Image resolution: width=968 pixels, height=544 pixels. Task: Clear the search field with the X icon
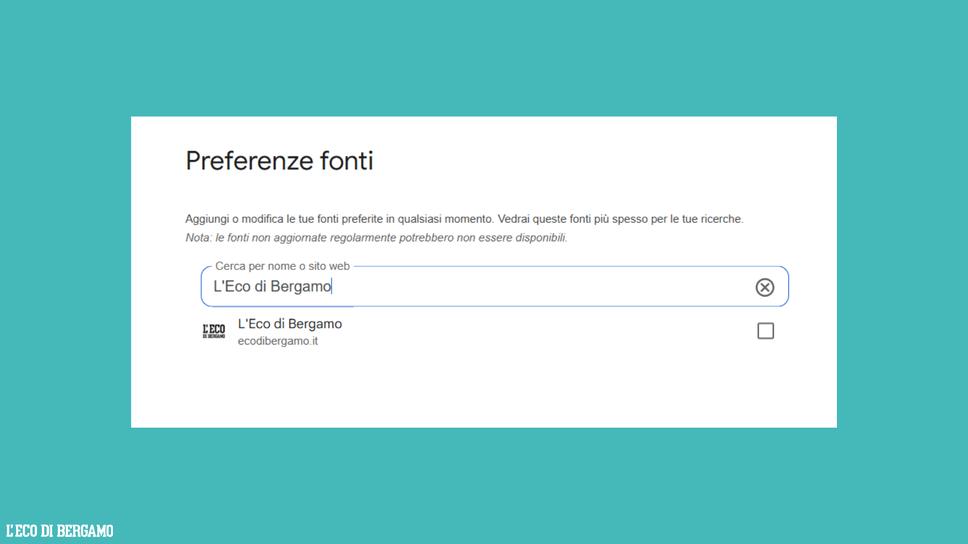click(764, 287)
